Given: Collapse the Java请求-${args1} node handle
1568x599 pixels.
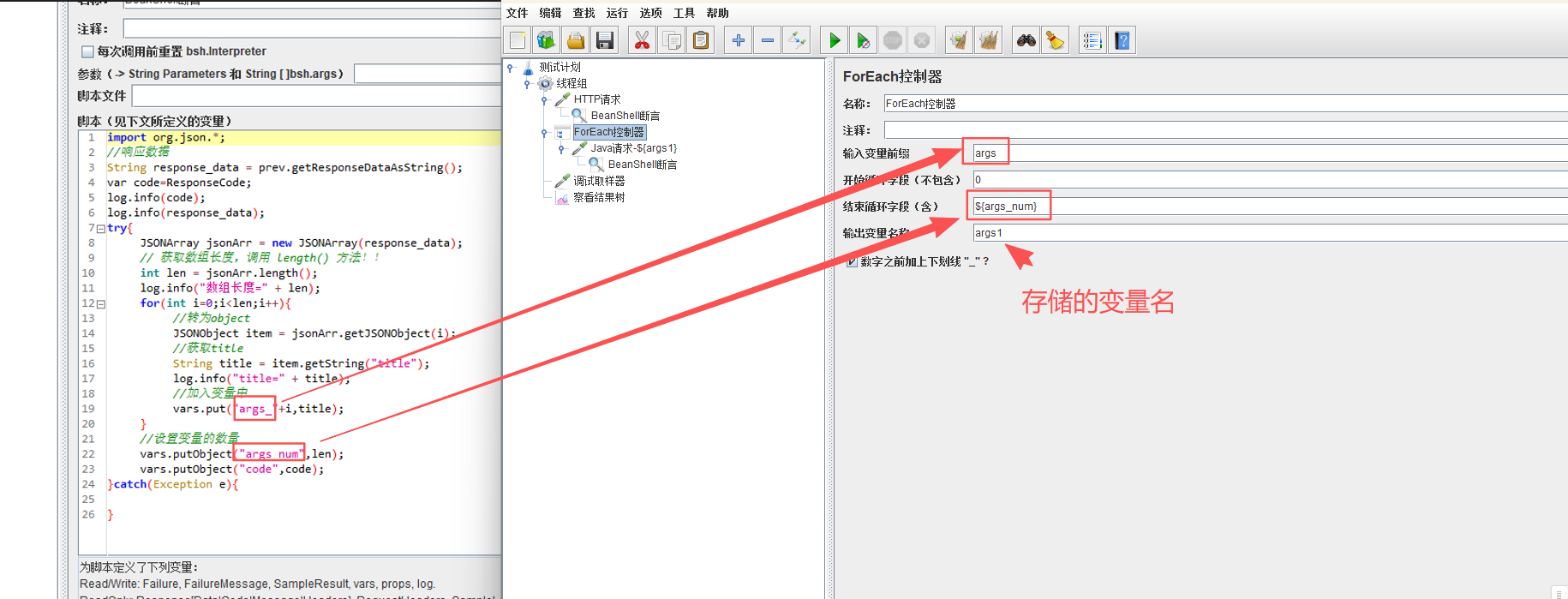Looking at the screenshot, I should 561,148.
